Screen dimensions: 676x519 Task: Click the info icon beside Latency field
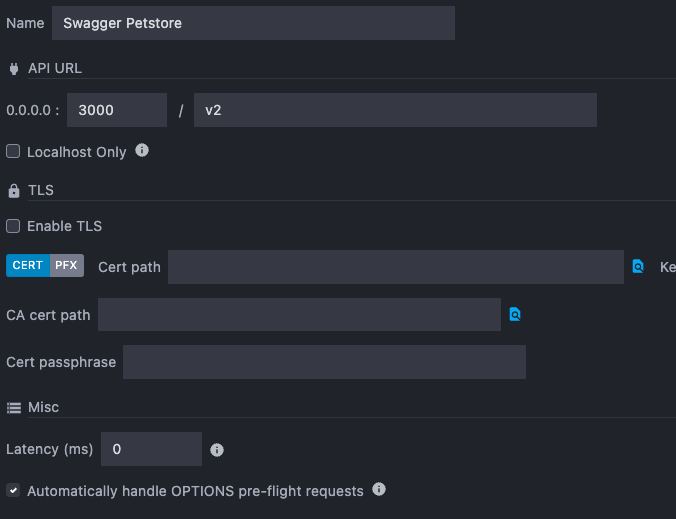tap(217, 450)
